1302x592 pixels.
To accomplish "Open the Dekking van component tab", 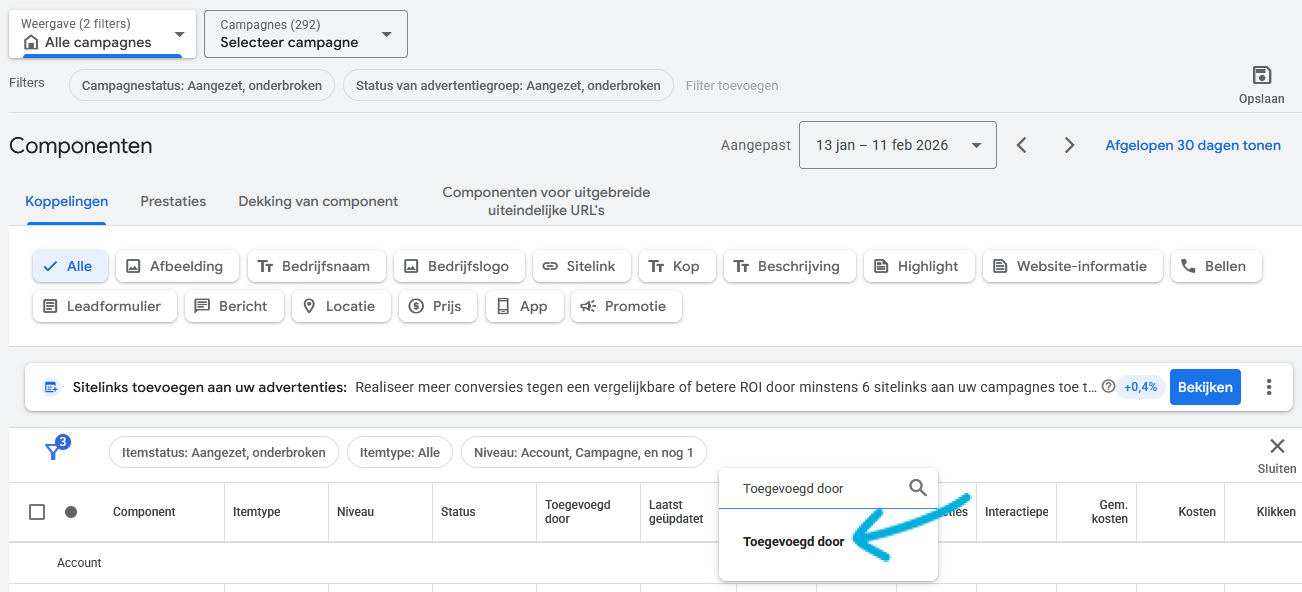I will (x=318, y=201).
